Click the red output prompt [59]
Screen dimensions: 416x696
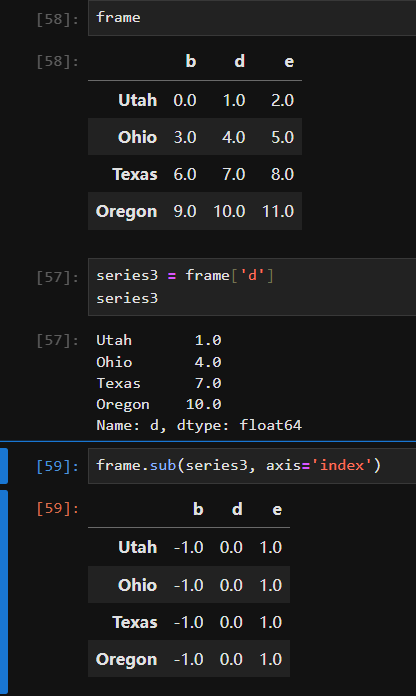pos(58,508)
